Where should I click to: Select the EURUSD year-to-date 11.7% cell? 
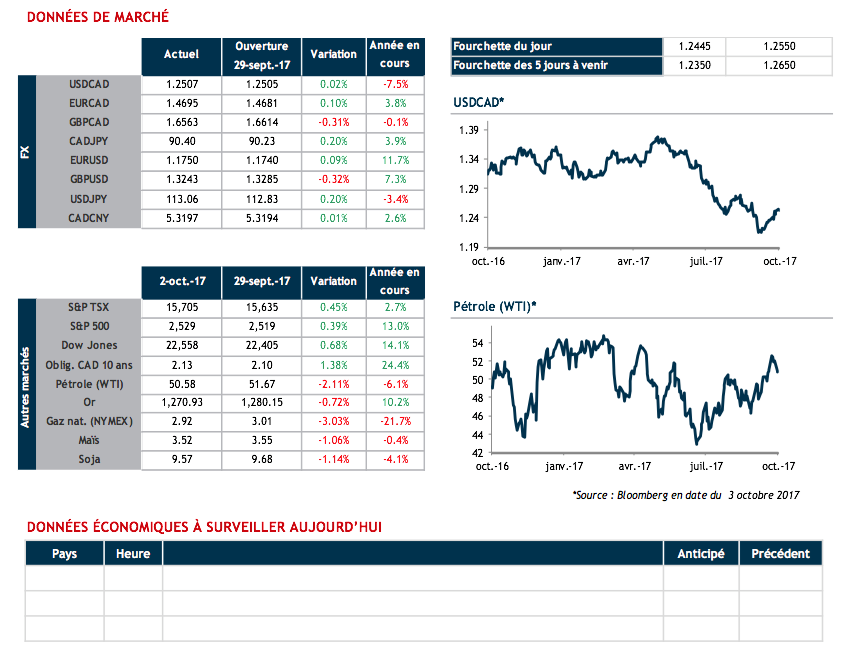[395, 160]
